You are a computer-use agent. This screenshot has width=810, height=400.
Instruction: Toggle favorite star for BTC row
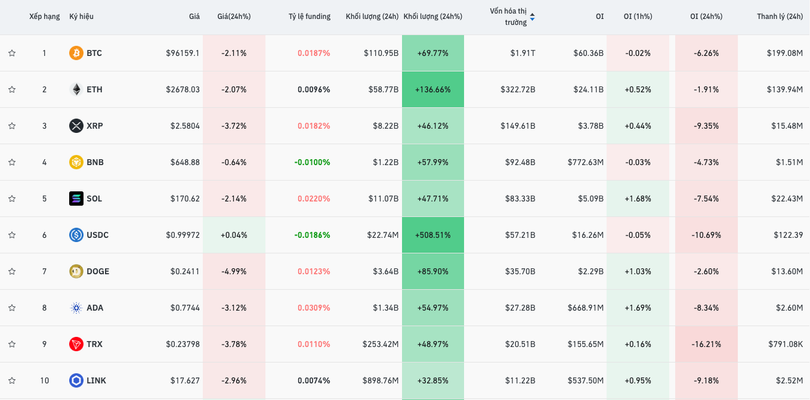(12, 53)
